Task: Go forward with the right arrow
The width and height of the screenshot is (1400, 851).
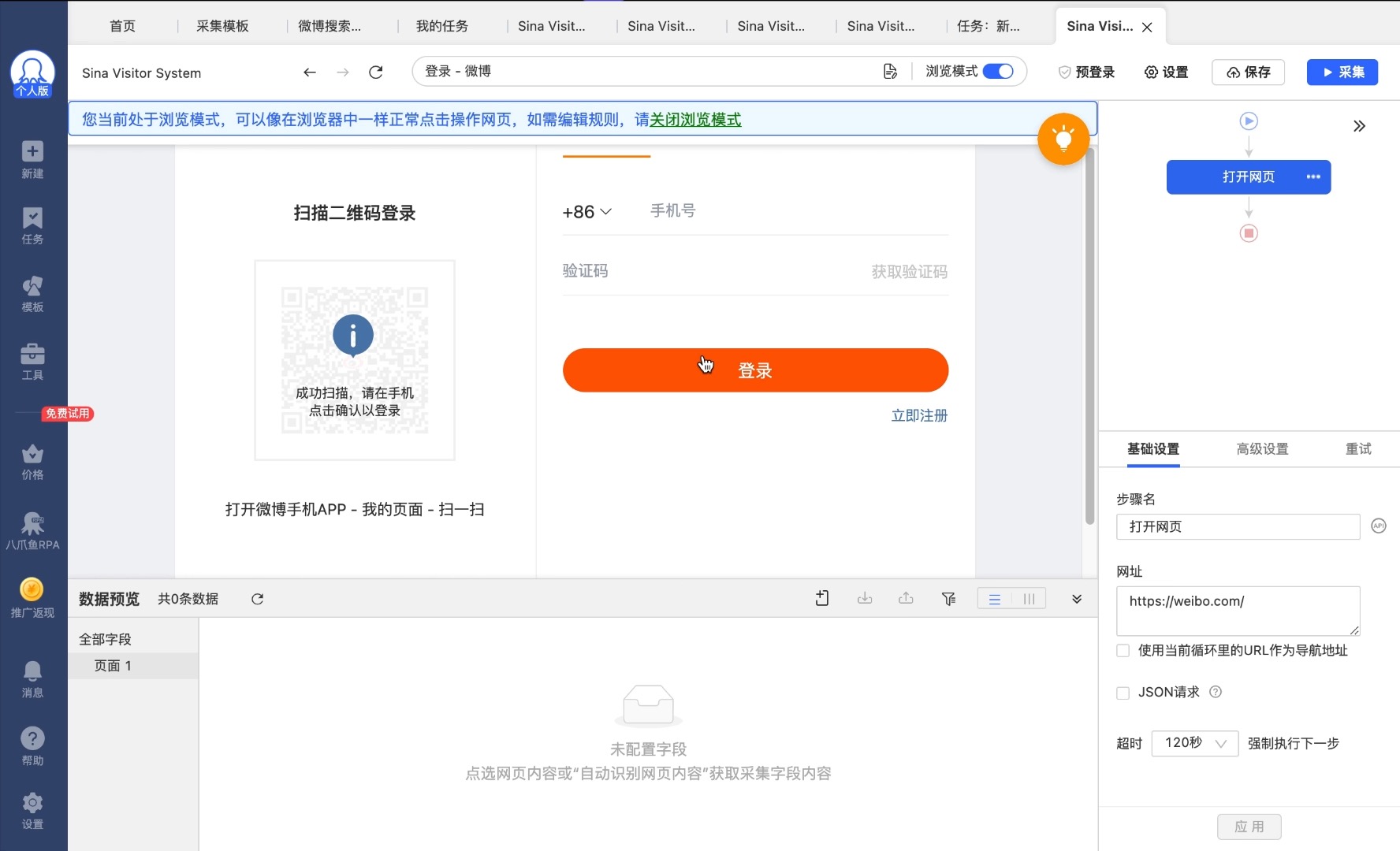Action: (x=343, y=72)
